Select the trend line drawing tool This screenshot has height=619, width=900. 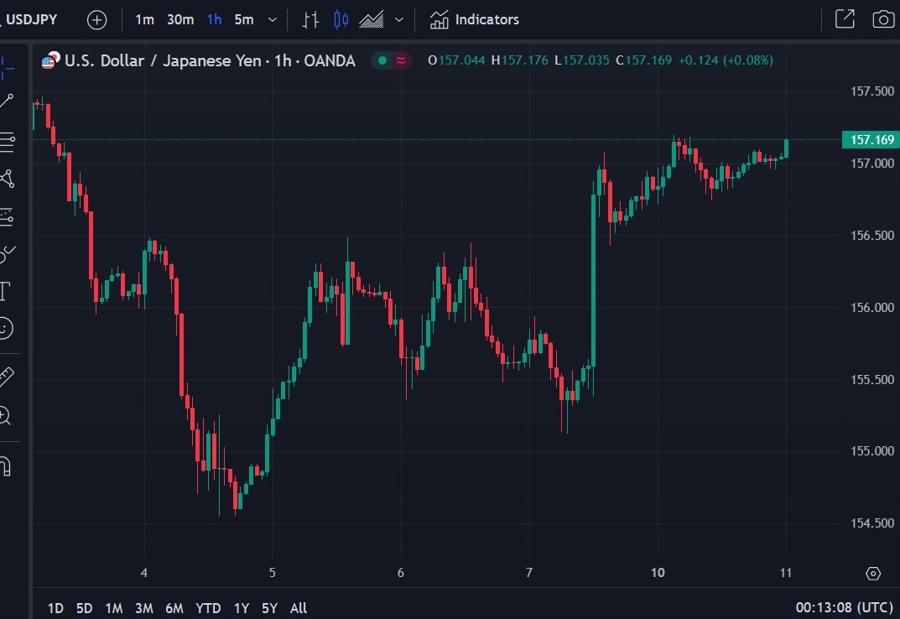pyautogui.click(x=7, y=100)
